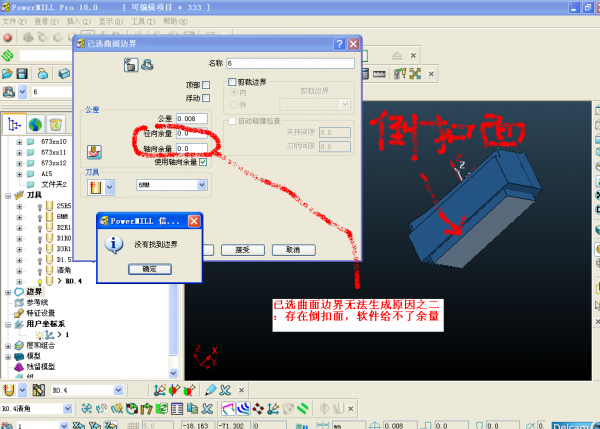Select the 外 radio option
Viewport: 600px width, 429px height.
234,104
